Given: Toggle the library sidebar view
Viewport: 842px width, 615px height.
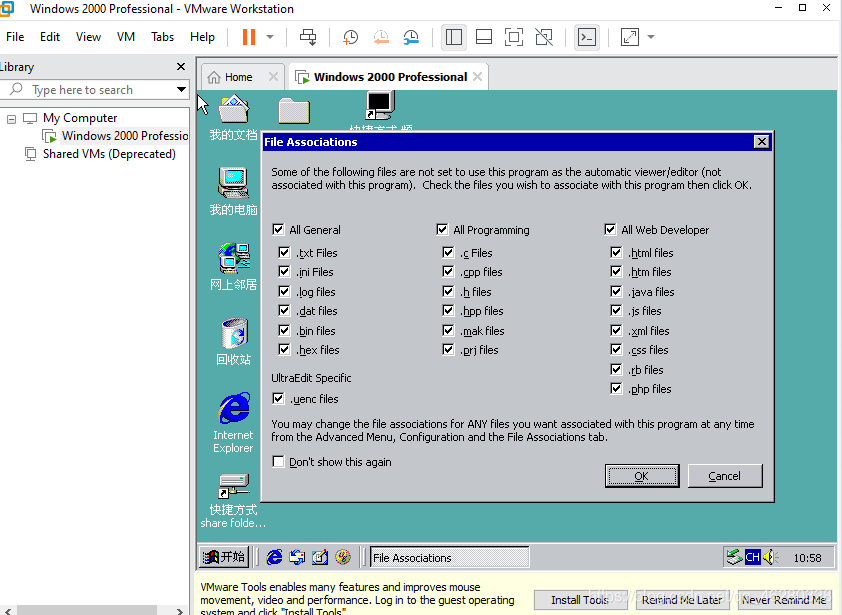Looking at the screenshot, I should pyautogui.click(x=454, y=37).
